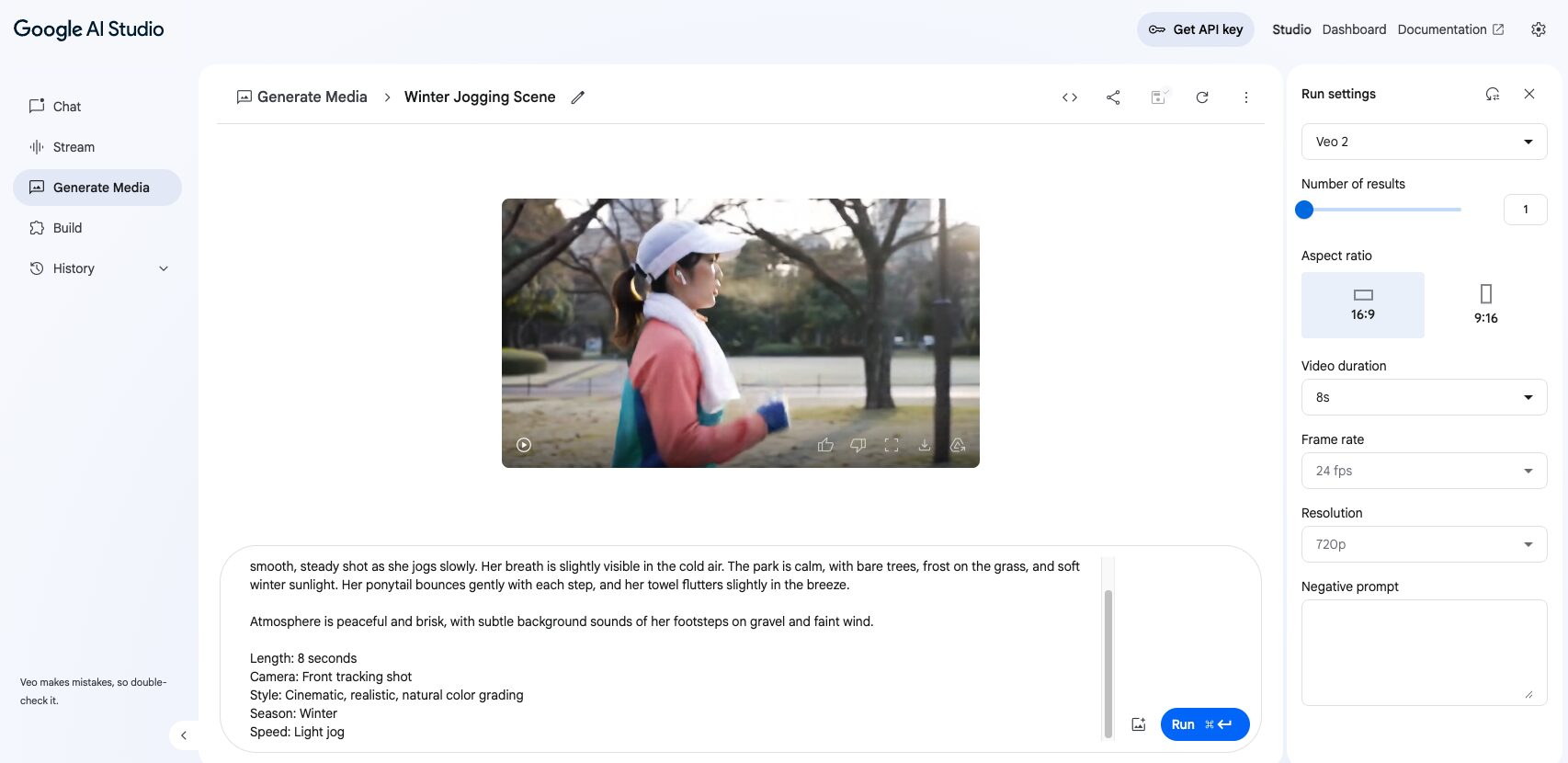
Task: Play the generated jogging video
Action: pos(524,445)
